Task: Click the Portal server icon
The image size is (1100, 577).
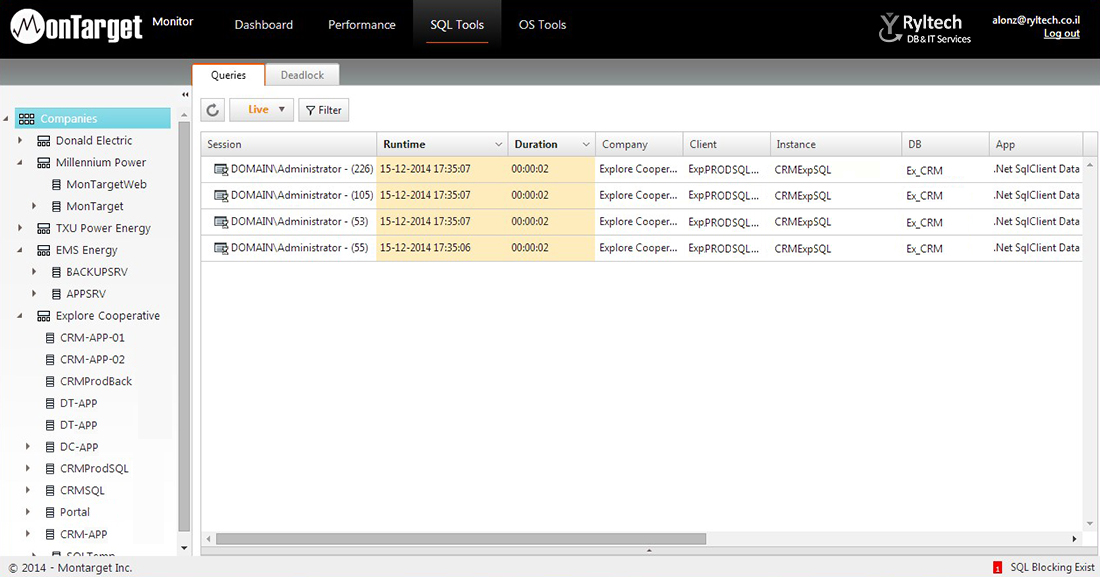Action: [50, 512]
